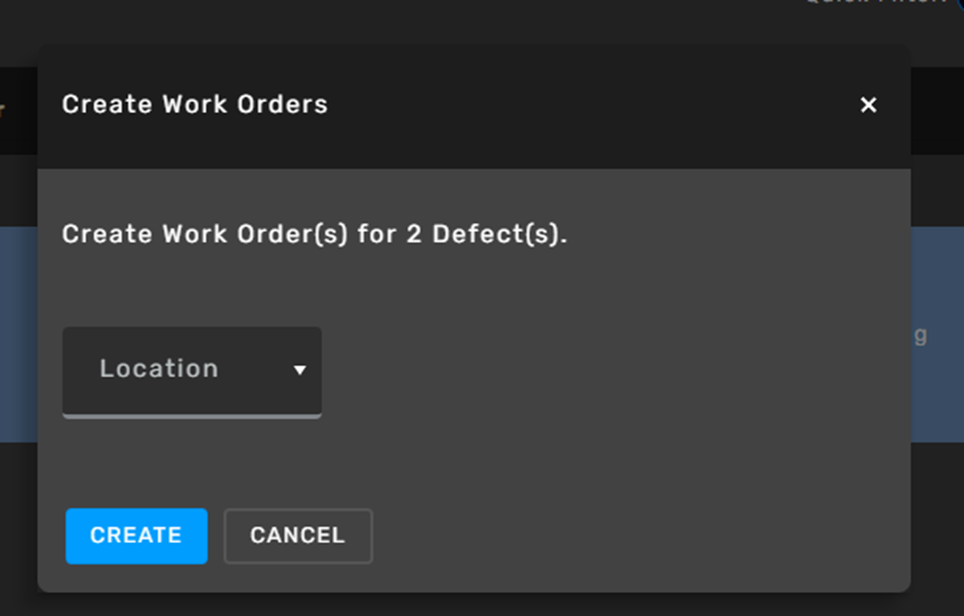
Task: Click the dimmed backdrop above the dialog
Action: coord(430,22)
